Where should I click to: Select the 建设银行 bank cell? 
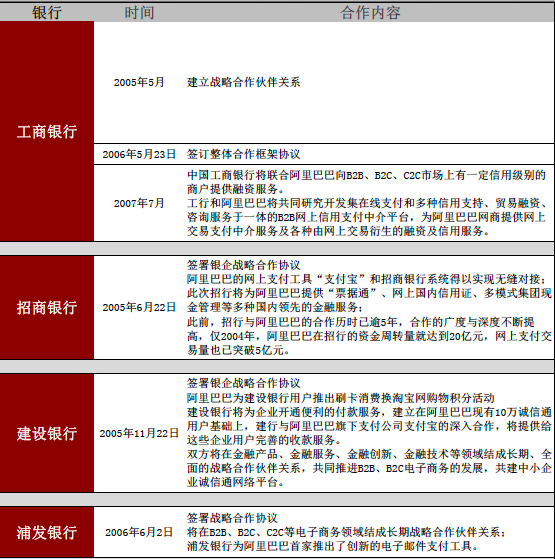point(47,434)
